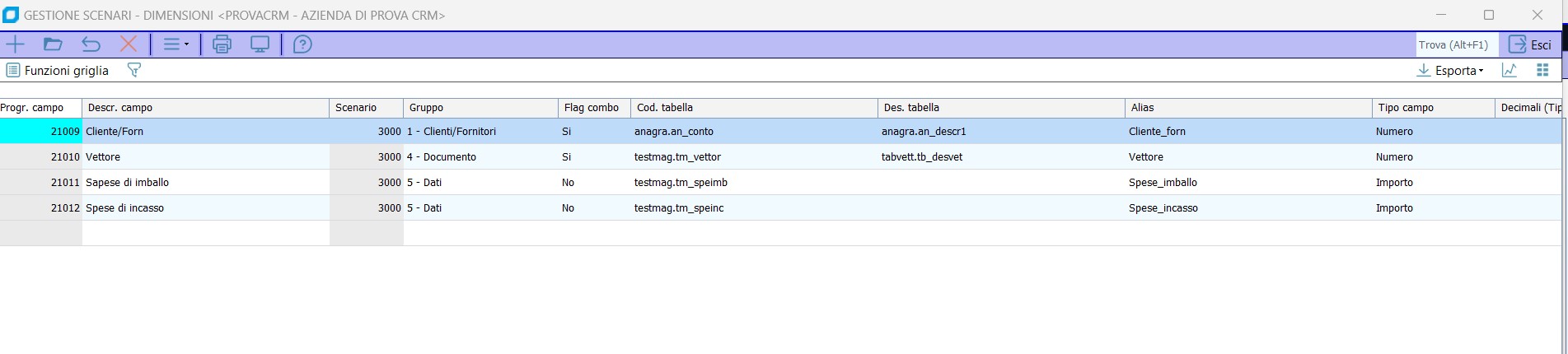1568x354 pixels.
Task: Click the Scenario column header
Action: [x=366, y=108]
